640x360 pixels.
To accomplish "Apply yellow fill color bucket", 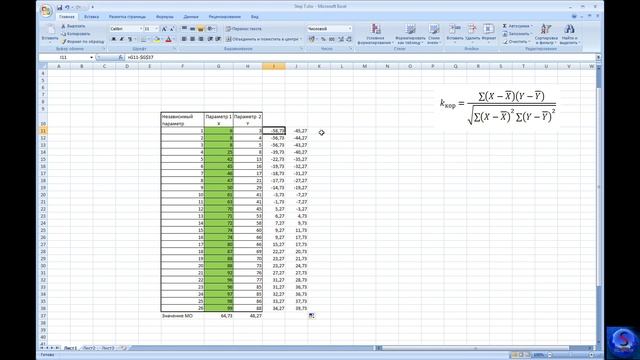I will (x=156, y=39).
